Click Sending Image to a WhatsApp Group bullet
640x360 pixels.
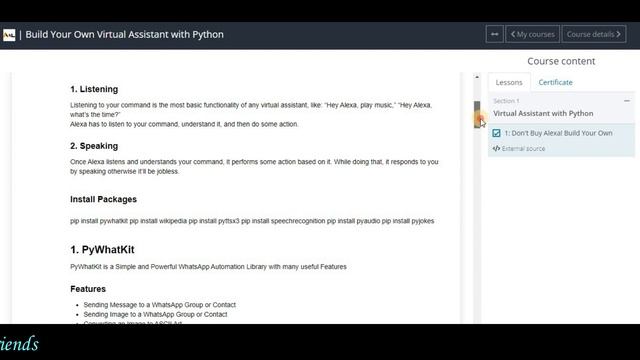pyautogui.click(x=155, y=314)
